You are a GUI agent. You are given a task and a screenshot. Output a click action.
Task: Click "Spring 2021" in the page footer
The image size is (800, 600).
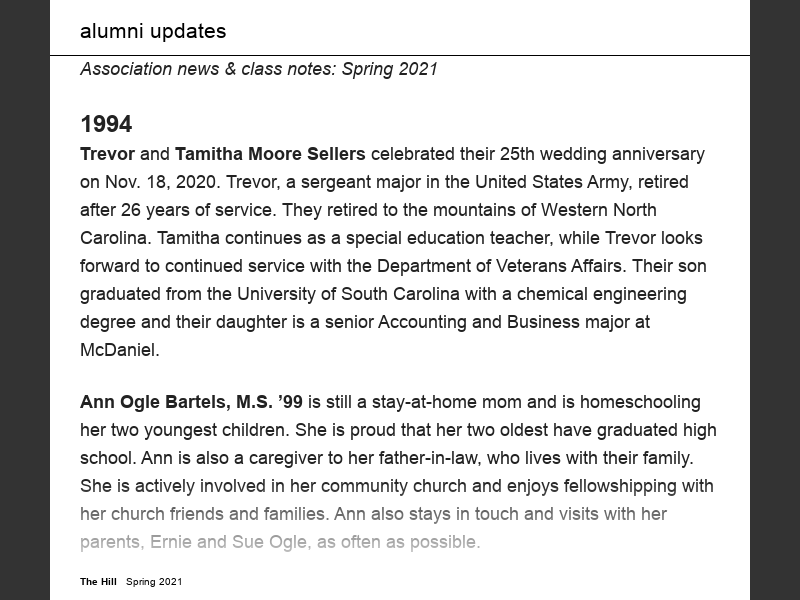154,581
